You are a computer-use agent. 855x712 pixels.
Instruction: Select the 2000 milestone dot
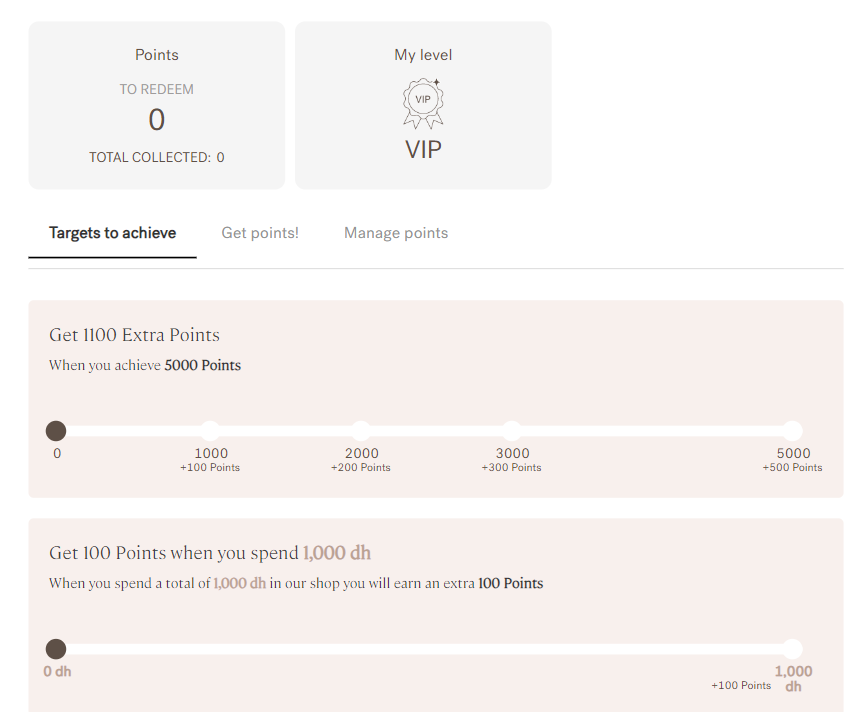tap(361, 431)
